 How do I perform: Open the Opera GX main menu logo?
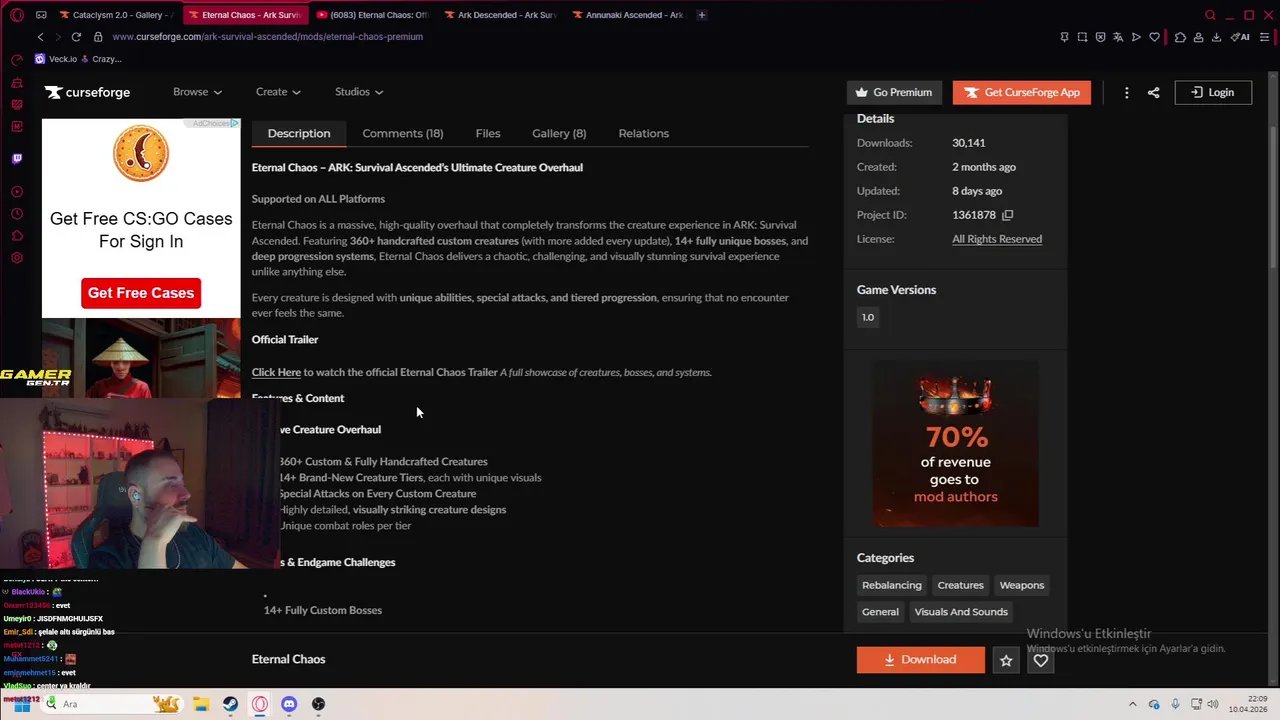(17, 15)
